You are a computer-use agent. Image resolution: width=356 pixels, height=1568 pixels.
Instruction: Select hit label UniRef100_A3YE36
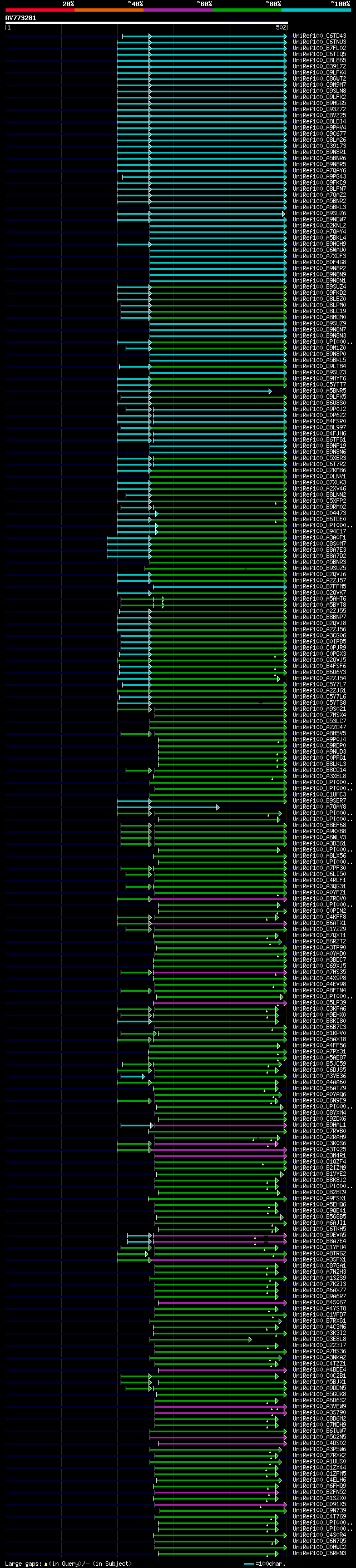click(319, 1076)
